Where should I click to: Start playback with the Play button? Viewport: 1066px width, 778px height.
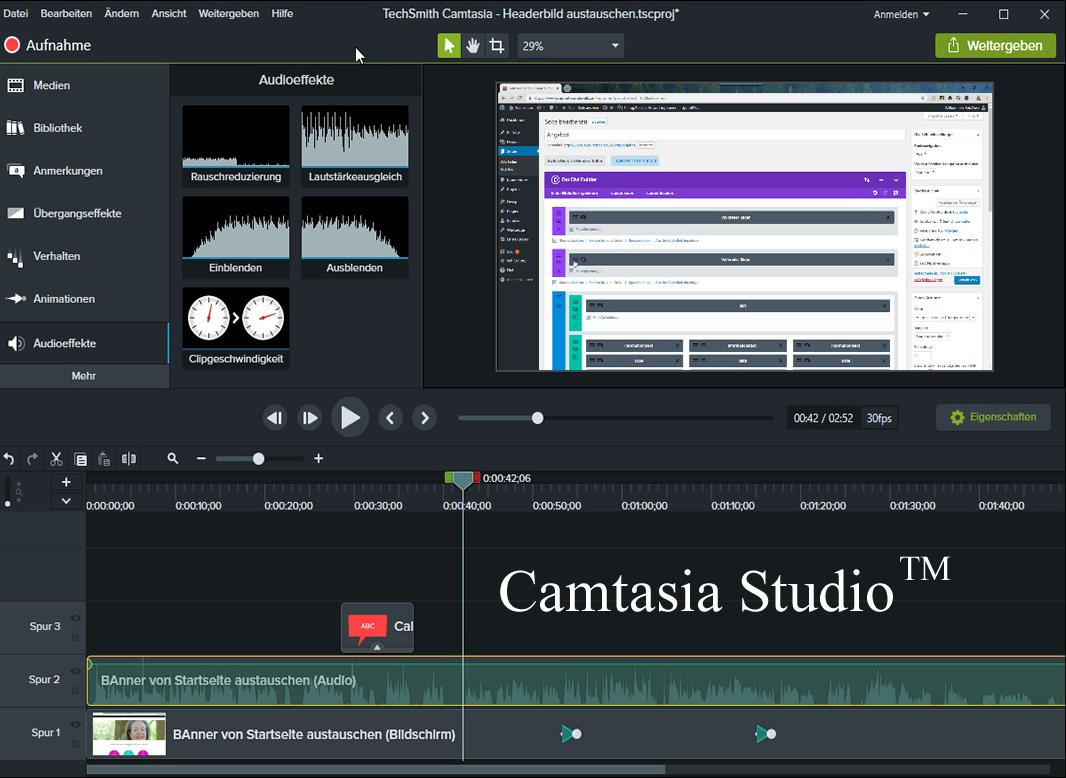pos(349,418)
